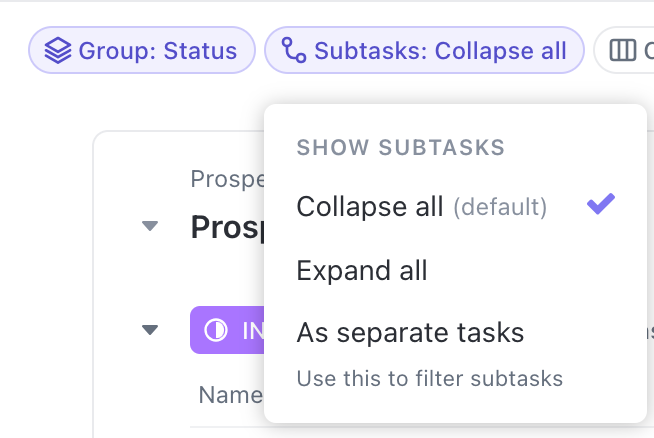Click the layers icon in Group chip
Viewport: 654px width, 438px height.
pos(58,50)
